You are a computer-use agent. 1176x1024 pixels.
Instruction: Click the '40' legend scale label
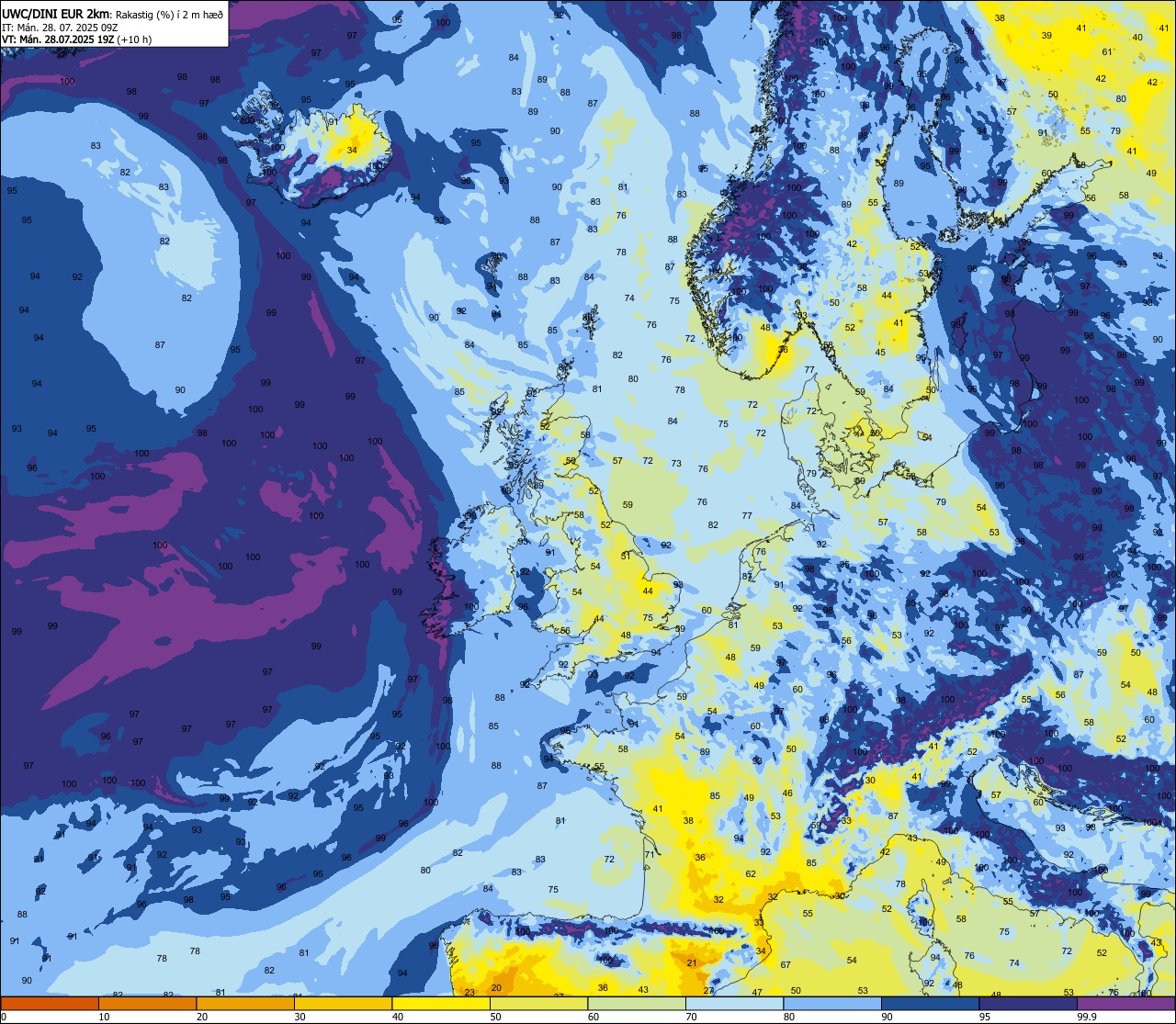398,1017
